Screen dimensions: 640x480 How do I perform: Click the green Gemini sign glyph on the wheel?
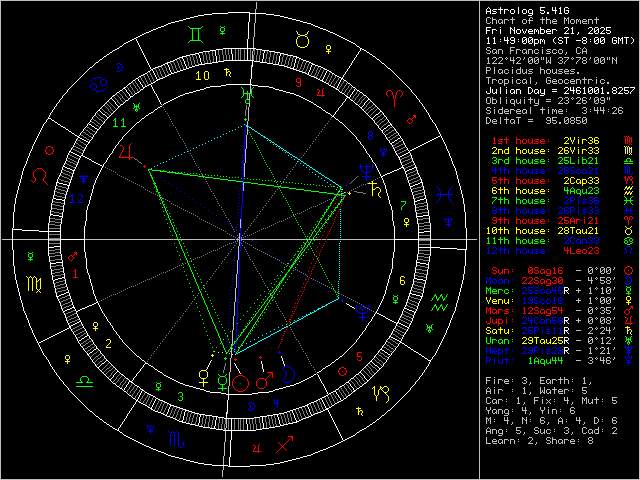[x=196, y=35]
